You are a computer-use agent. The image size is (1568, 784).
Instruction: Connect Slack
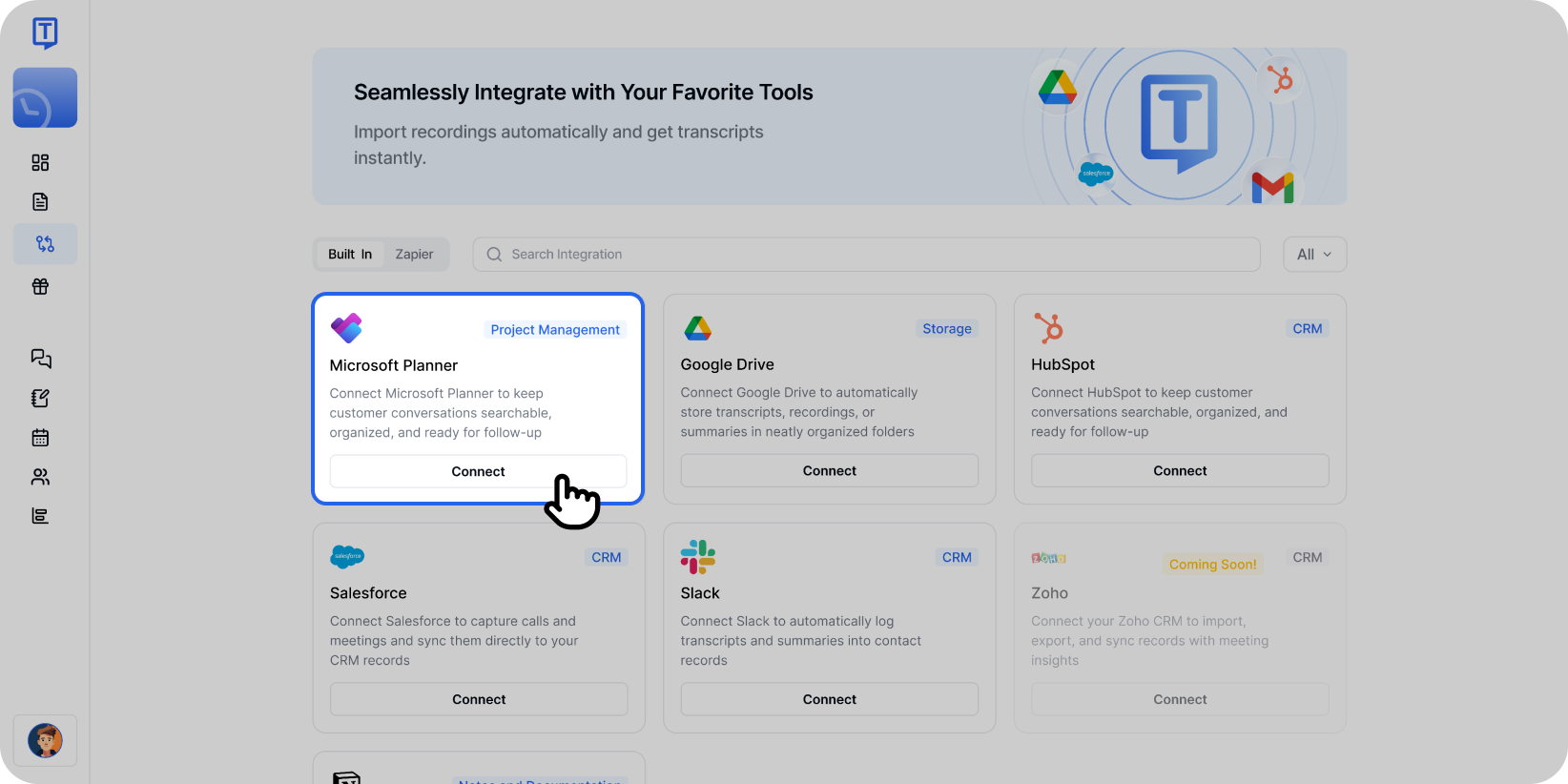click(x=829, y=699)
